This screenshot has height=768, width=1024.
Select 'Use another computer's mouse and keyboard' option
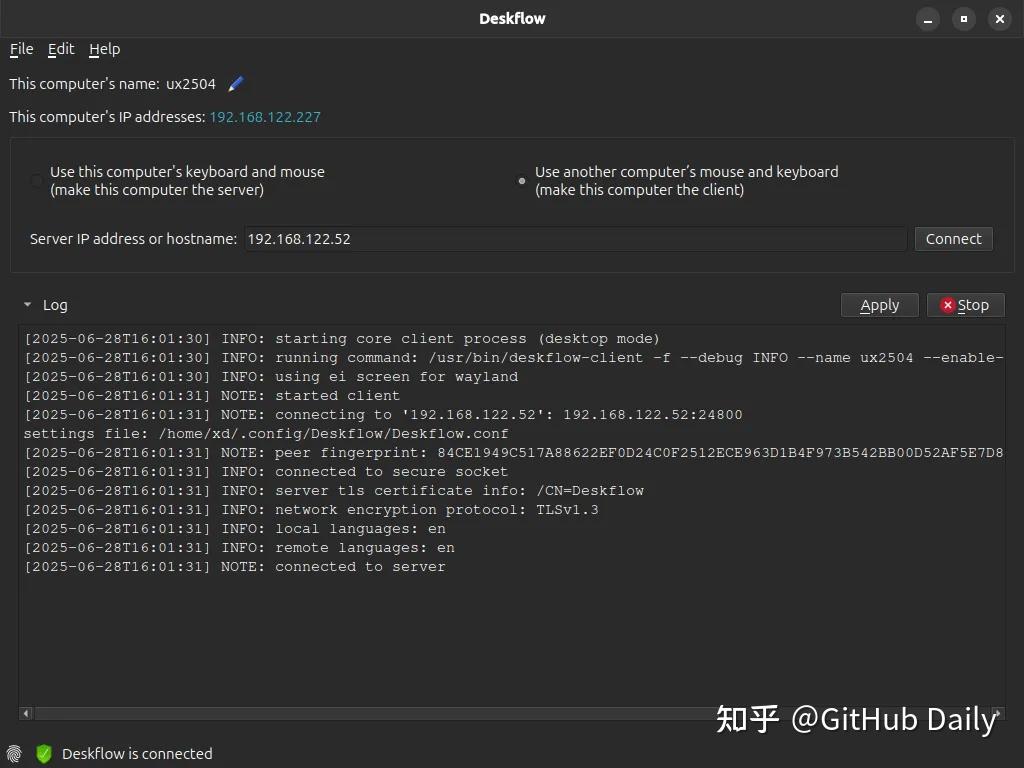(521, 181)
